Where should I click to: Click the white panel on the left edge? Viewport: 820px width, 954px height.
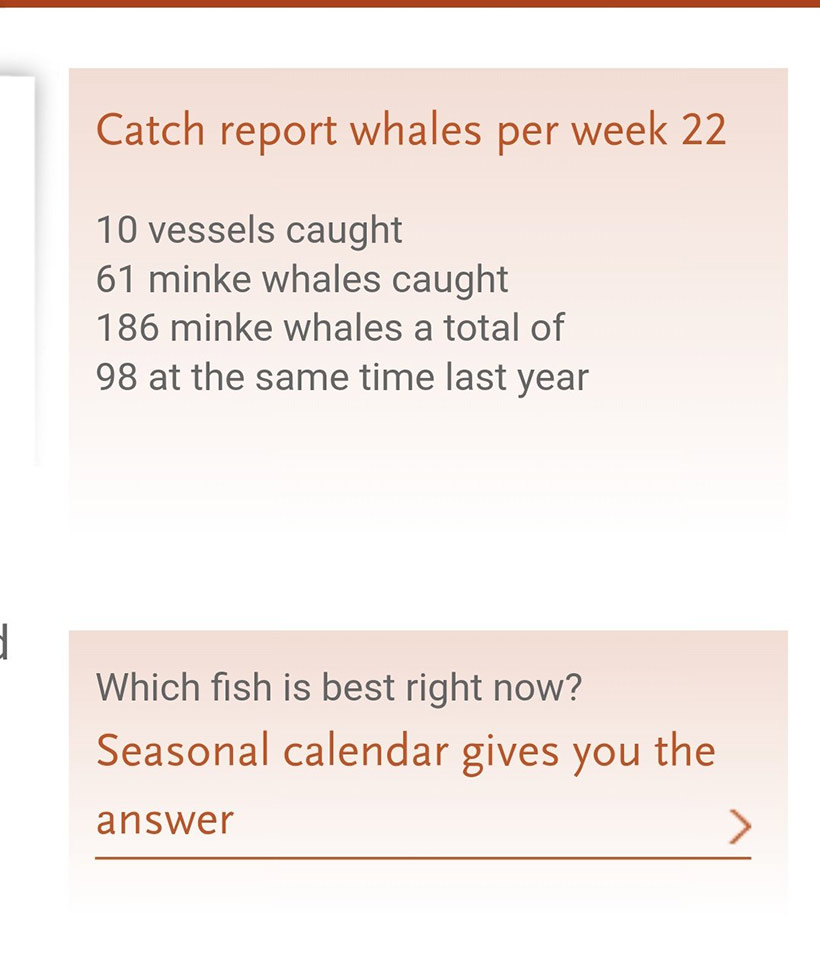pos(17,270)
